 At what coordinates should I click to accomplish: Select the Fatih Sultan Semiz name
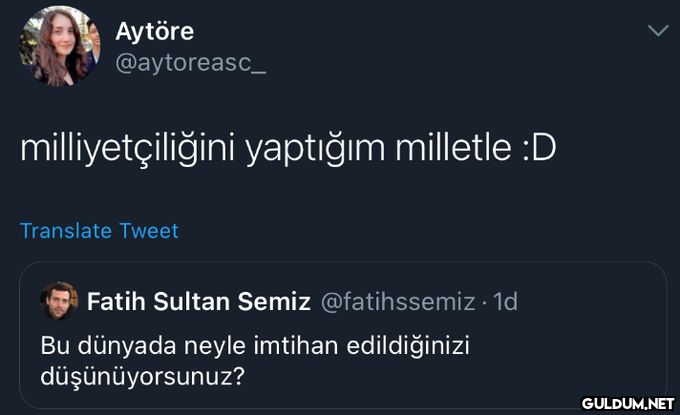199,301
